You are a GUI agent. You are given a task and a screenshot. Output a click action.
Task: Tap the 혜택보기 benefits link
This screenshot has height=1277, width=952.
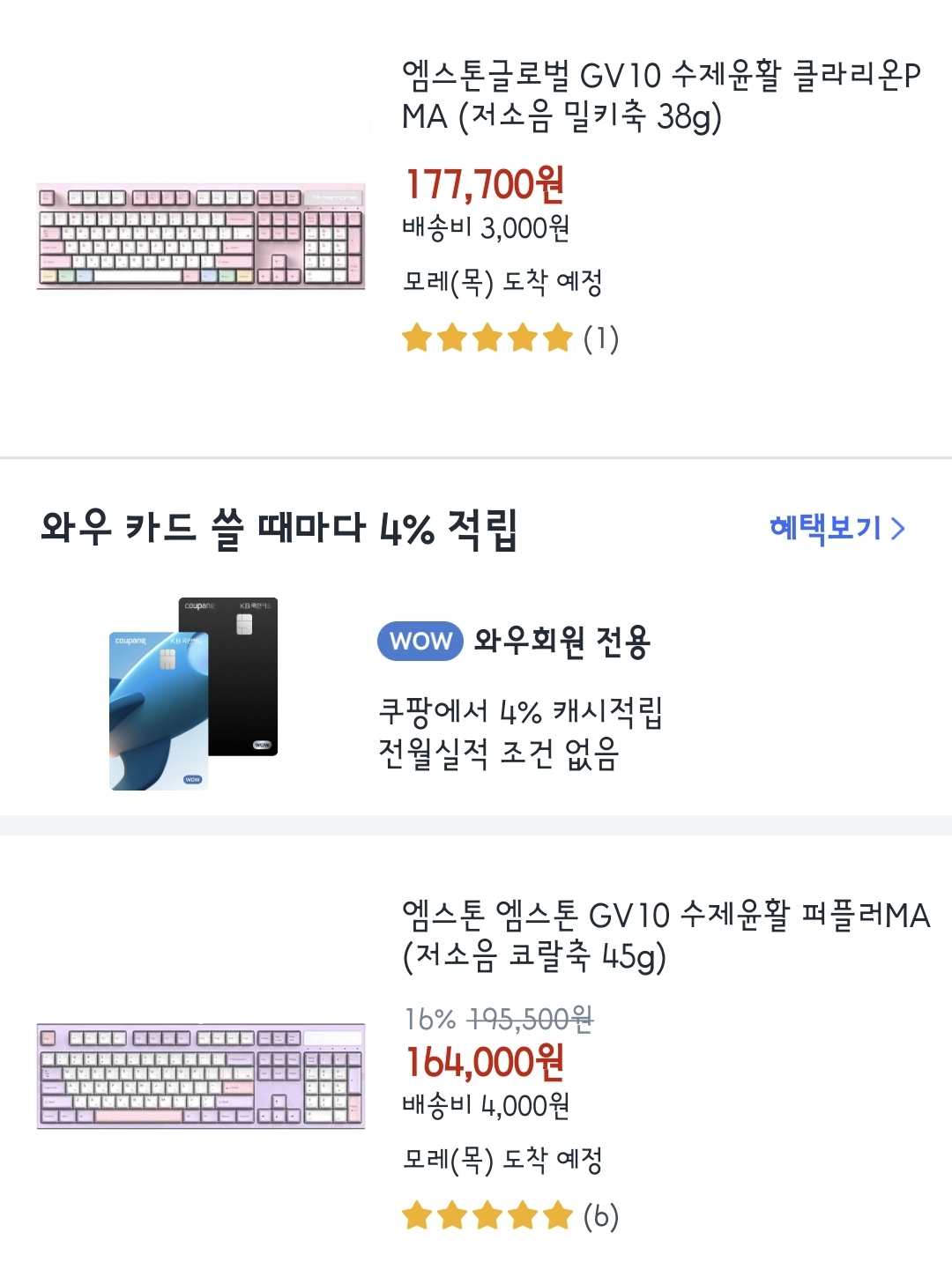pos(825,528)
